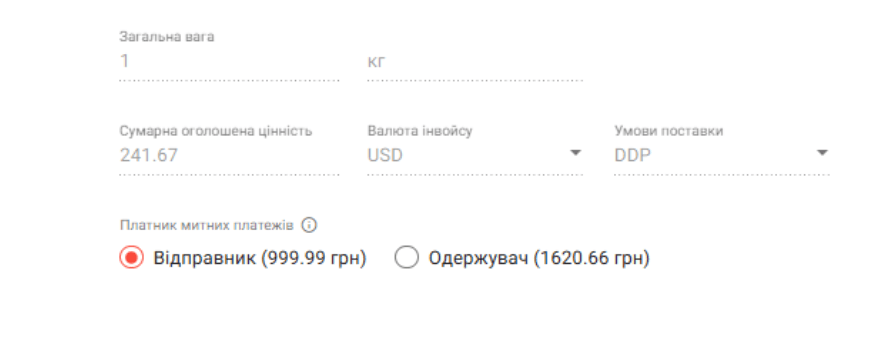Click the Платник митних платежів label text
This screenshot has width=888, height=360.
(207, 225)
